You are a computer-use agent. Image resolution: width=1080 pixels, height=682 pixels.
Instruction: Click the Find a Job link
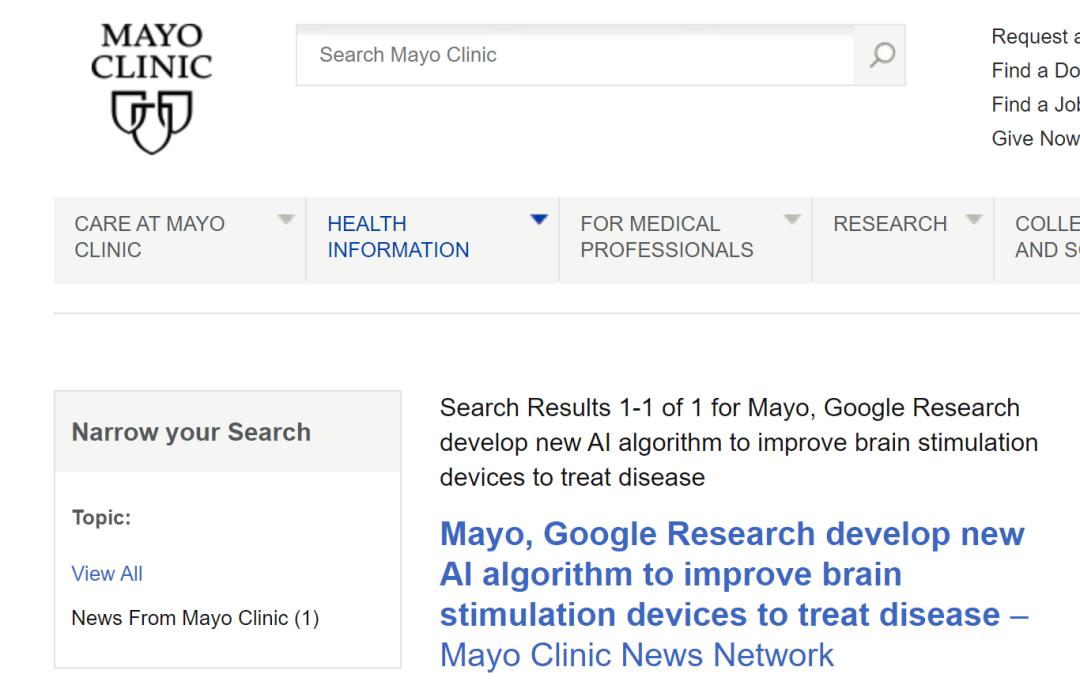(x=1035, y=105)
